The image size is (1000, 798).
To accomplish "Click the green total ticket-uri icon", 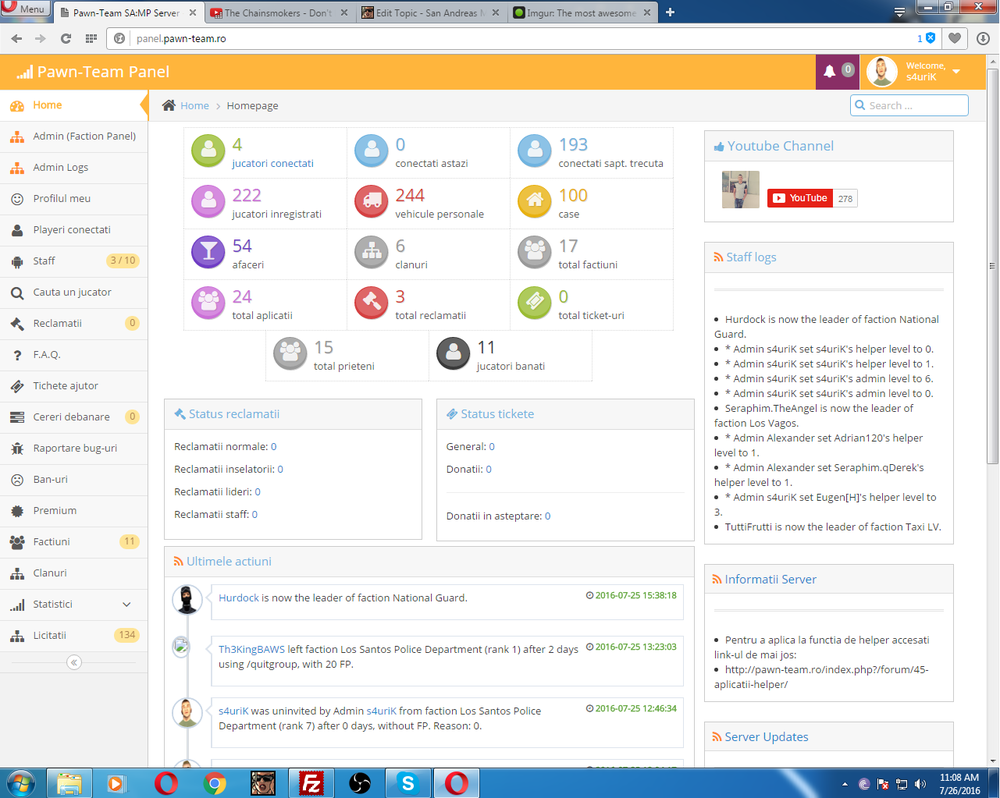I will [534, 303].
